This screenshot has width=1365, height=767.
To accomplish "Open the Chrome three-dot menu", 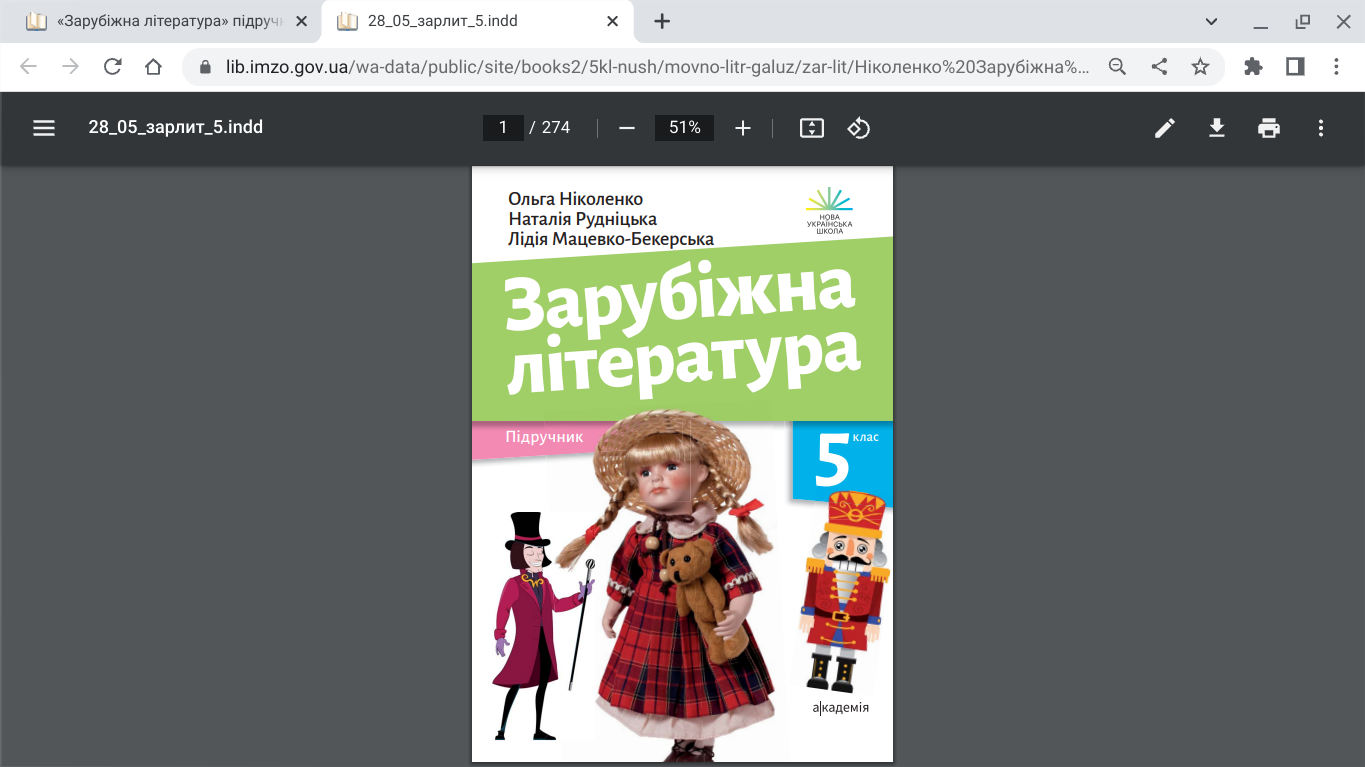I will tap(1337, 67).
